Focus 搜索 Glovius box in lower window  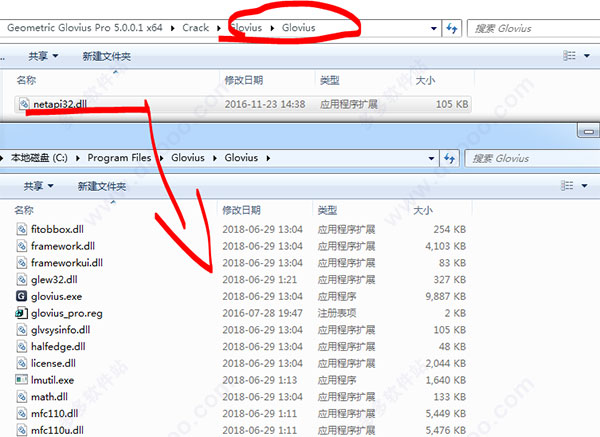coord(532,158)
